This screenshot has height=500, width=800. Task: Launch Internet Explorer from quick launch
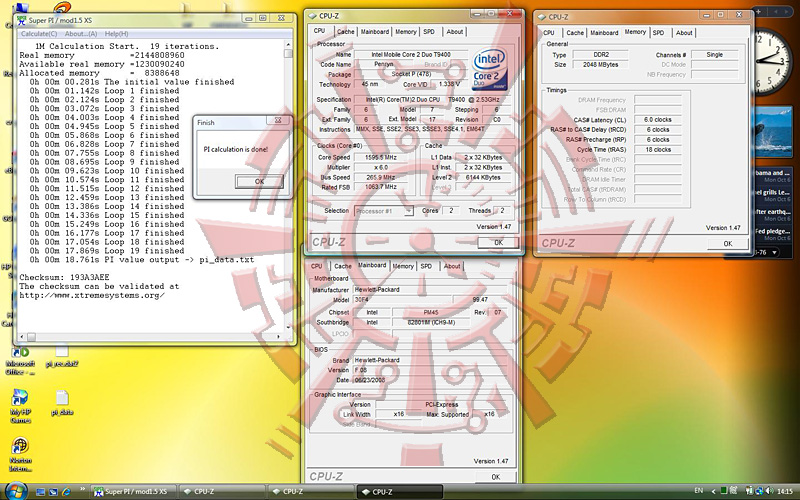[66, 492]
